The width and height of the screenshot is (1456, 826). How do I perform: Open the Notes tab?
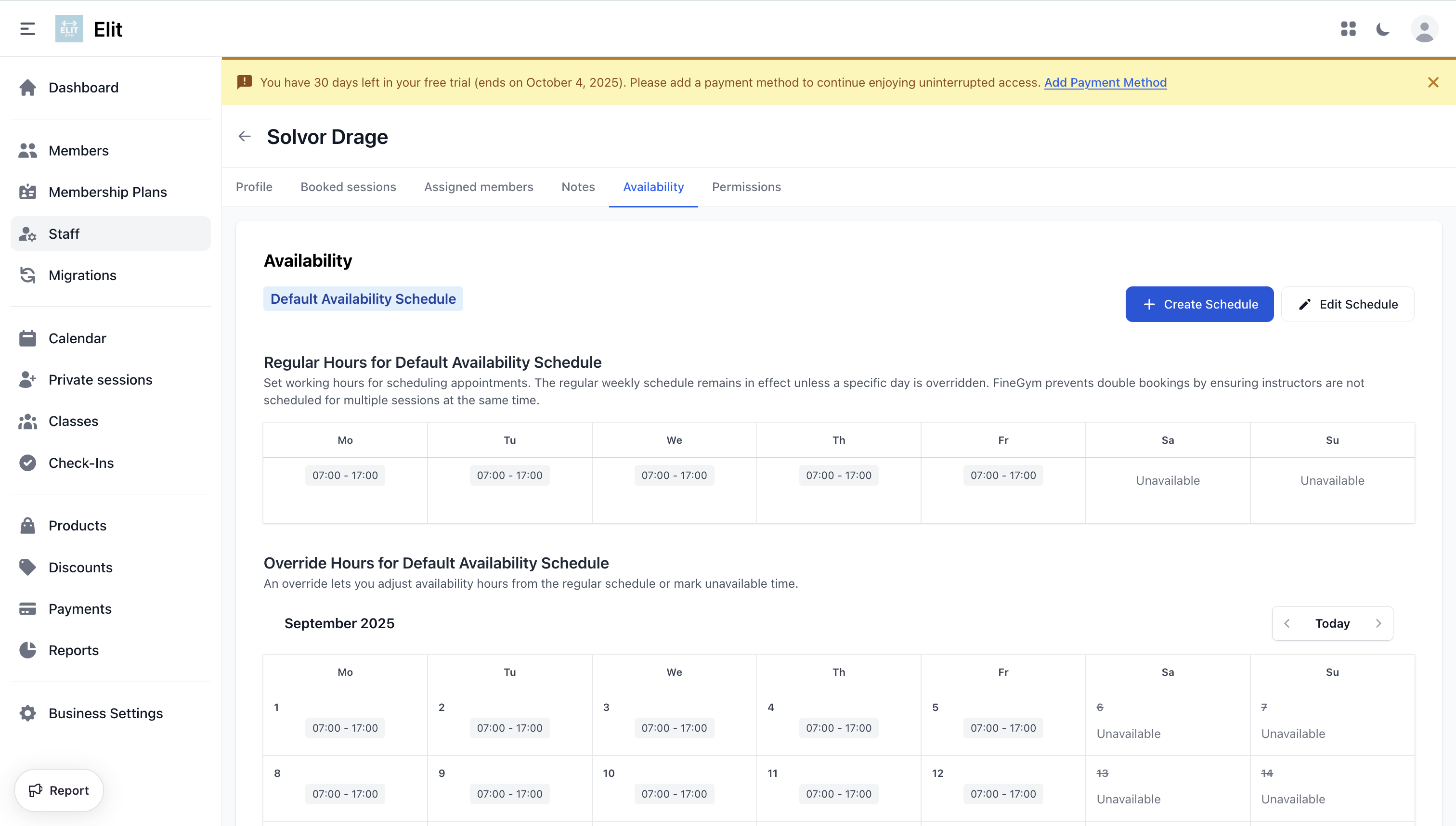pyautogui.click(x=578, y=187)
